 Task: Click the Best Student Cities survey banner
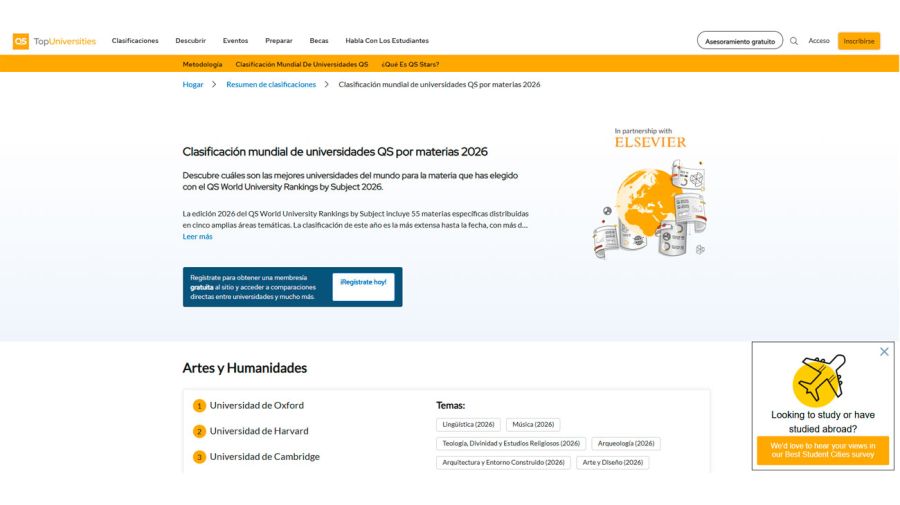[822, 450]
